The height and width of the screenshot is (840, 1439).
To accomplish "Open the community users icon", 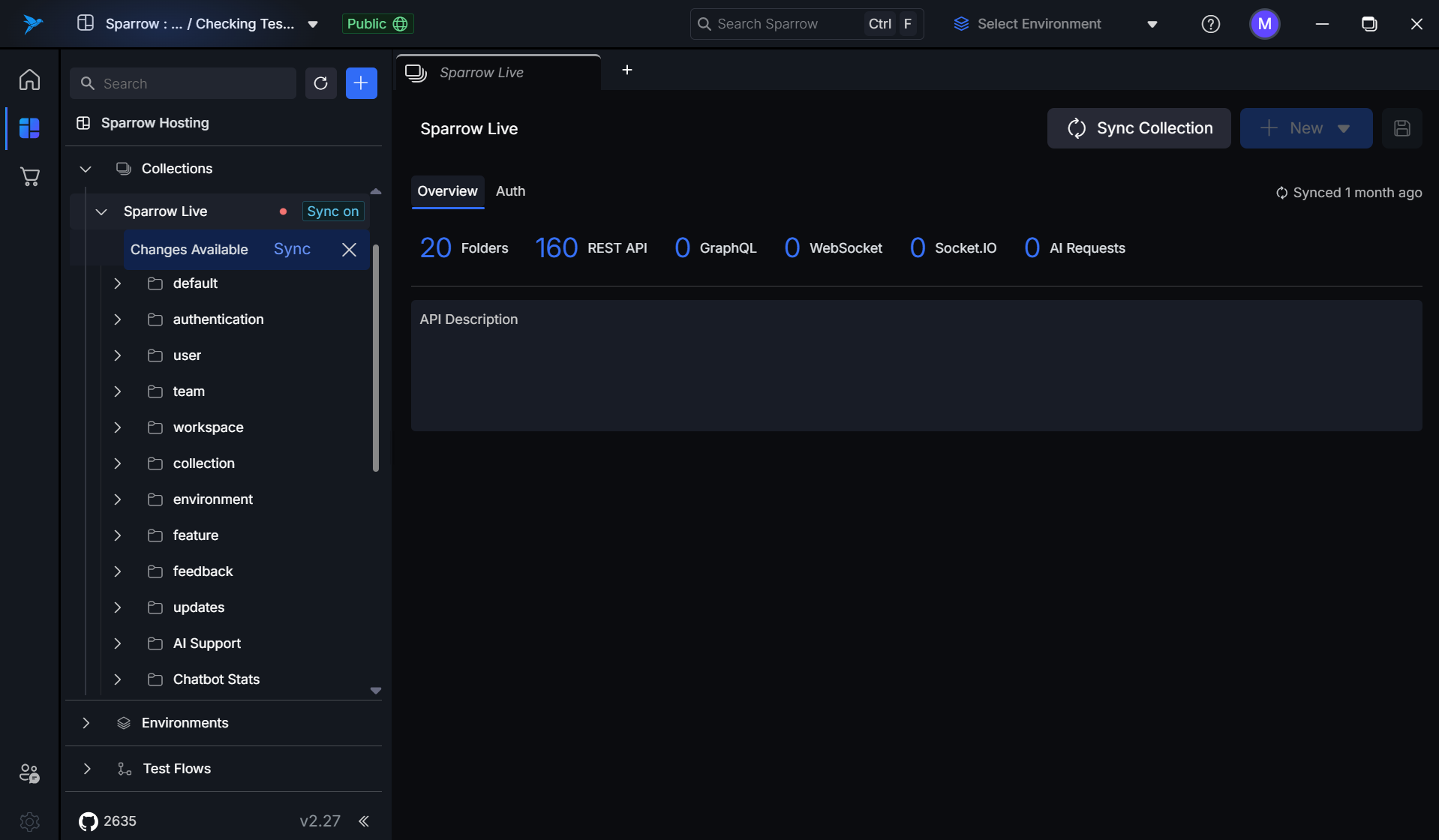I will click(29, 773).
